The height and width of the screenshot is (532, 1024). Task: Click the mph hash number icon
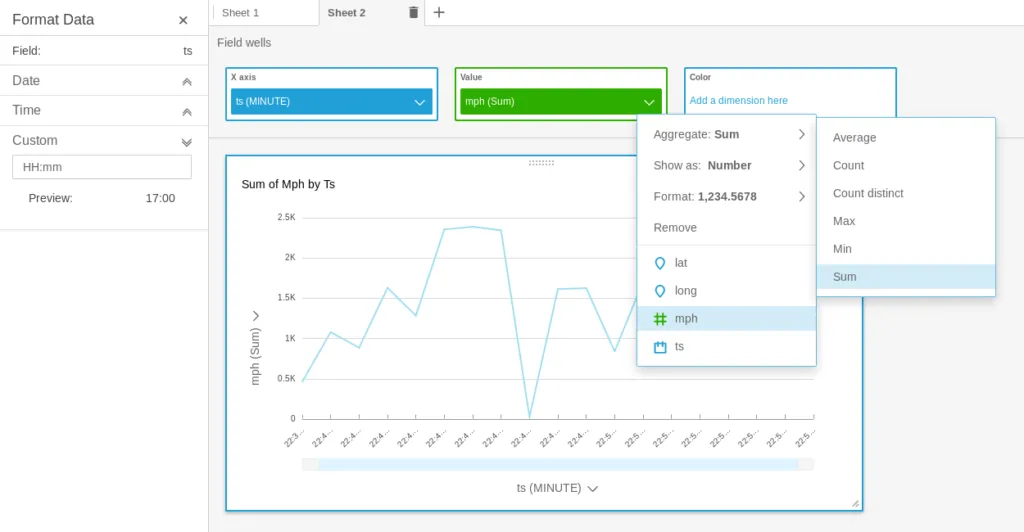[660, 319]
